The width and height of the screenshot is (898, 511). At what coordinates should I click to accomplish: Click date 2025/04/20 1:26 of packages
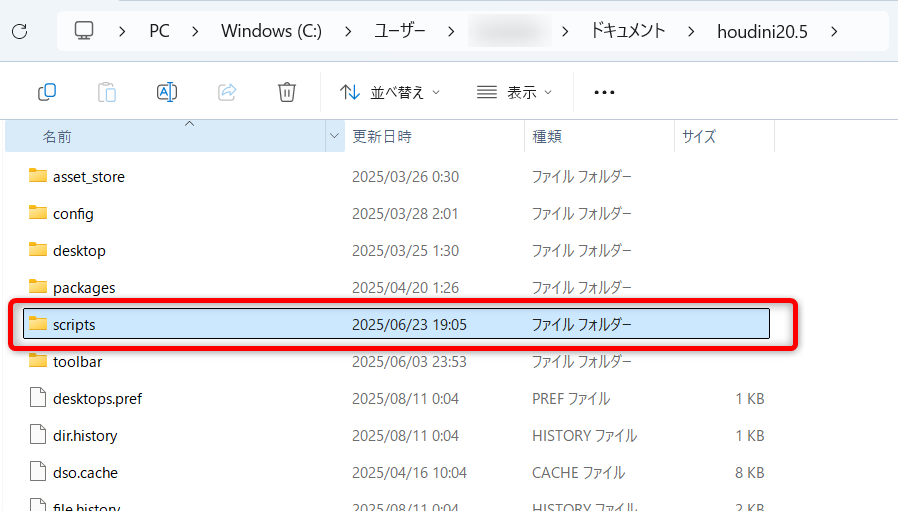(x=405, y=288)
